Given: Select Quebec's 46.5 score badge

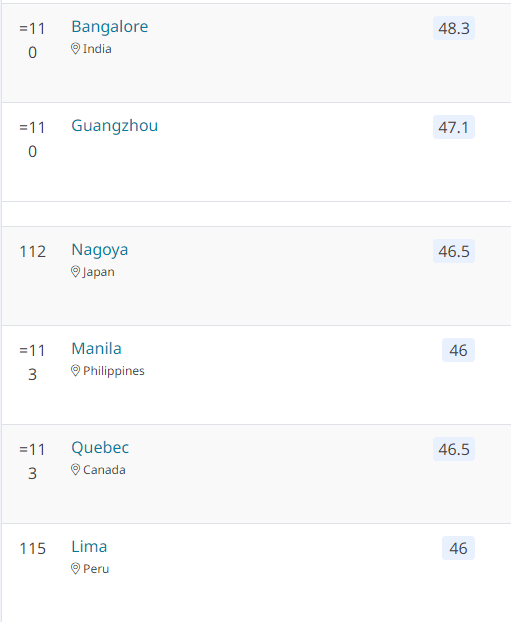Looking at the screenshot, I should 454,449.
